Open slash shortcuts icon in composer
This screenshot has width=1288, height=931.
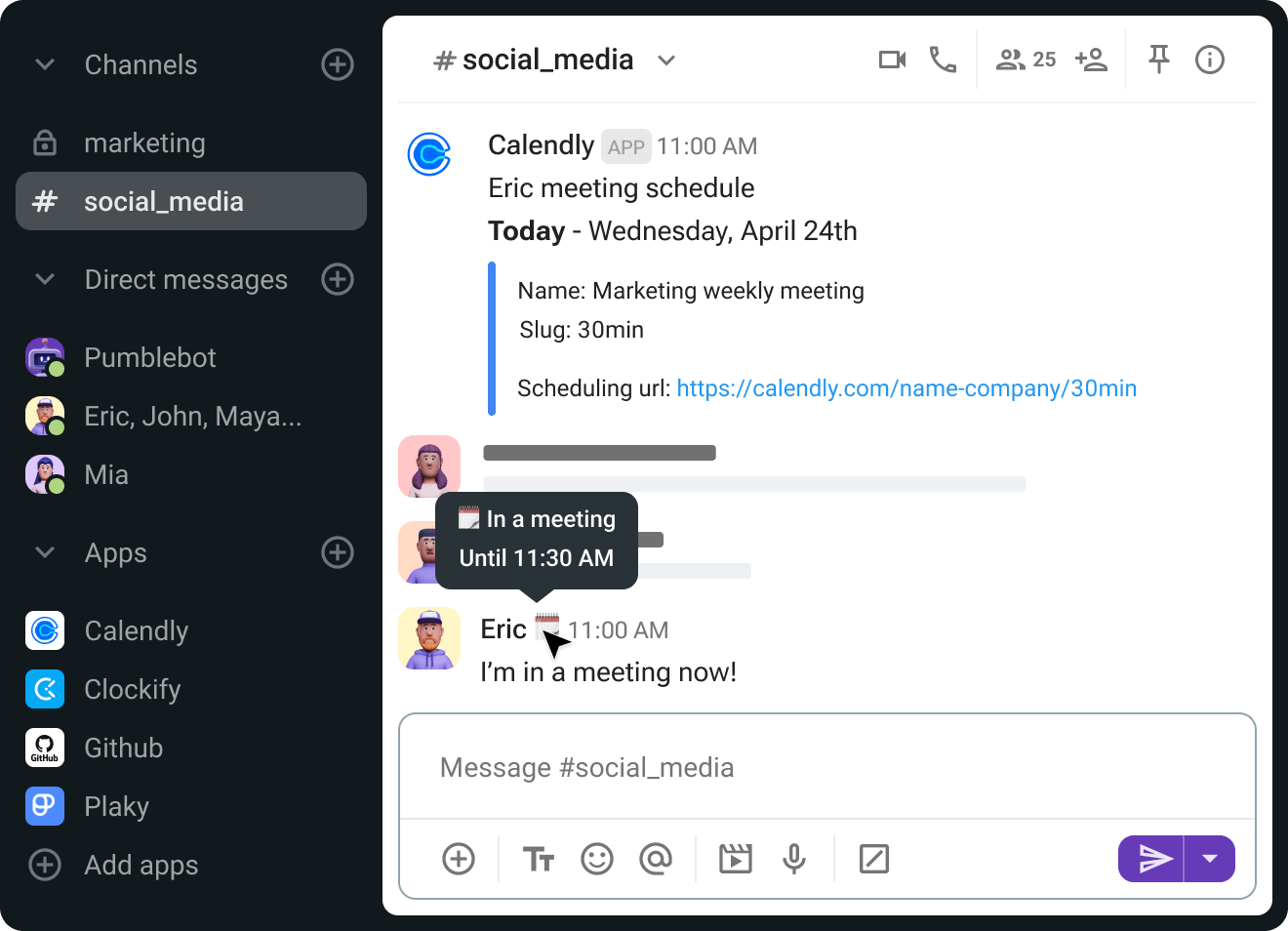point(874,859)
